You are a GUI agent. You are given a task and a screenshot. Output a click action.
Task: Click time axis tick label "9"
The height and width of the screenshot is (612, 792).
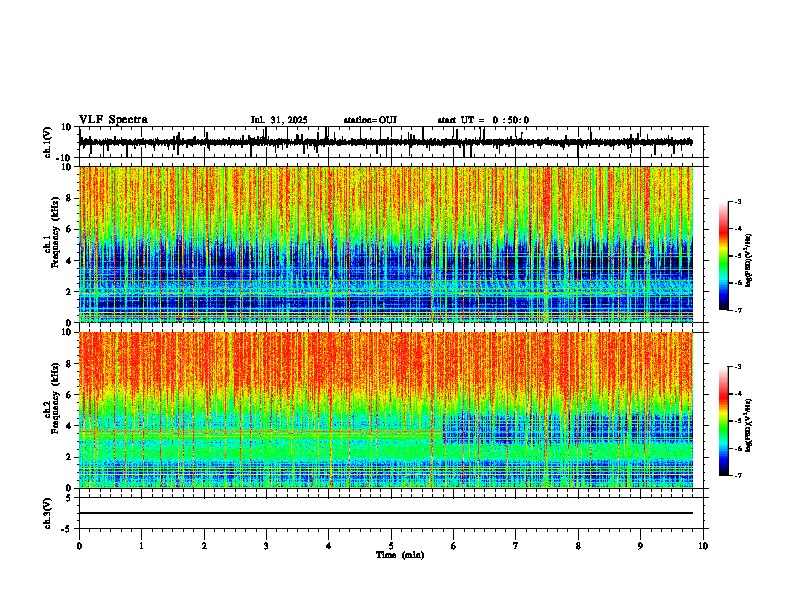pos(640,546)
